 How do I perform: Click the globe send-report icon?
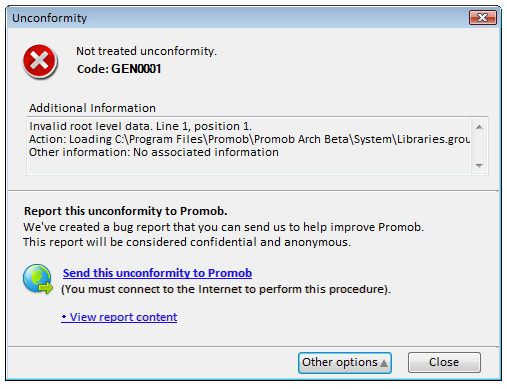[38, 279]
